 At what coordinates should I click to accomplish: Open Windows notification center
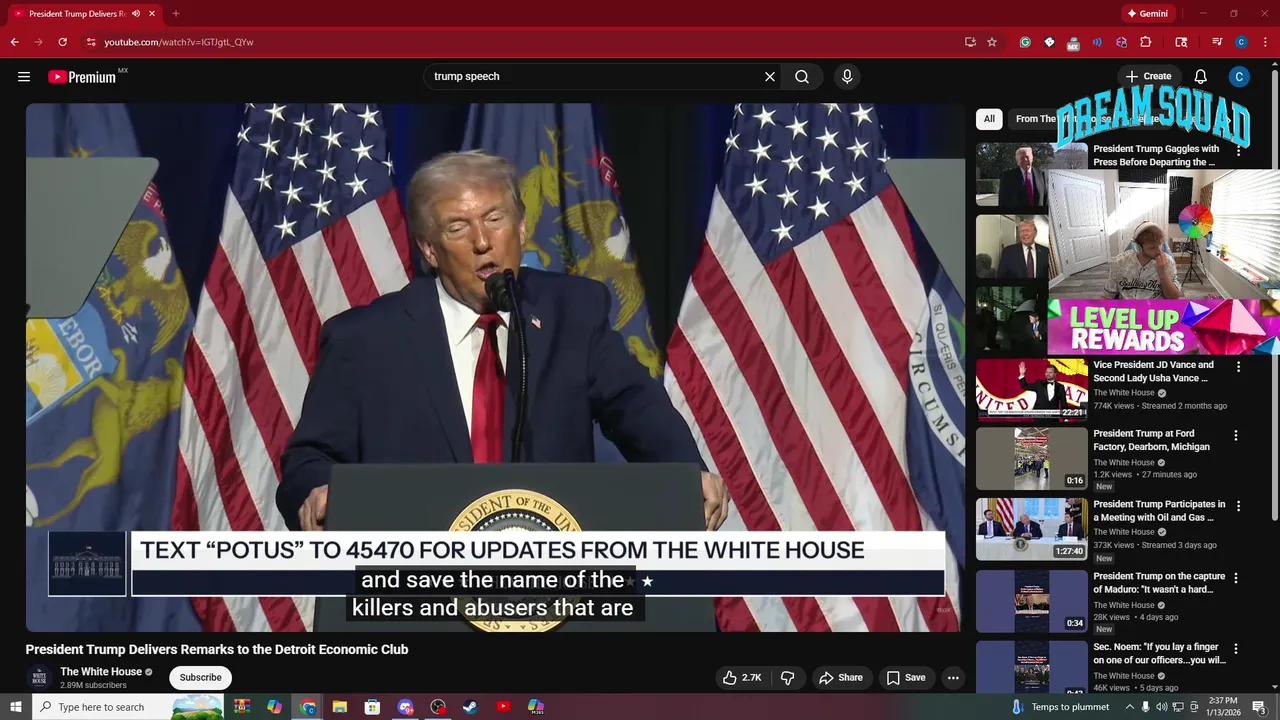[x=1259, y=707]
